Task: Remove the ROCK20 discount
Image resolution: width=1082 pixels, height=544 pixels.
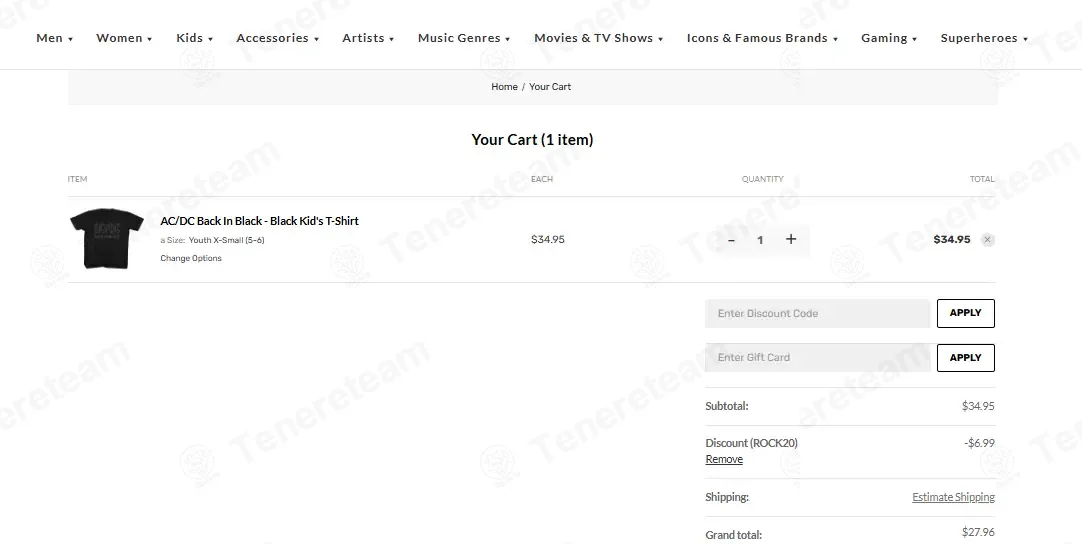Action: point(724,460)
